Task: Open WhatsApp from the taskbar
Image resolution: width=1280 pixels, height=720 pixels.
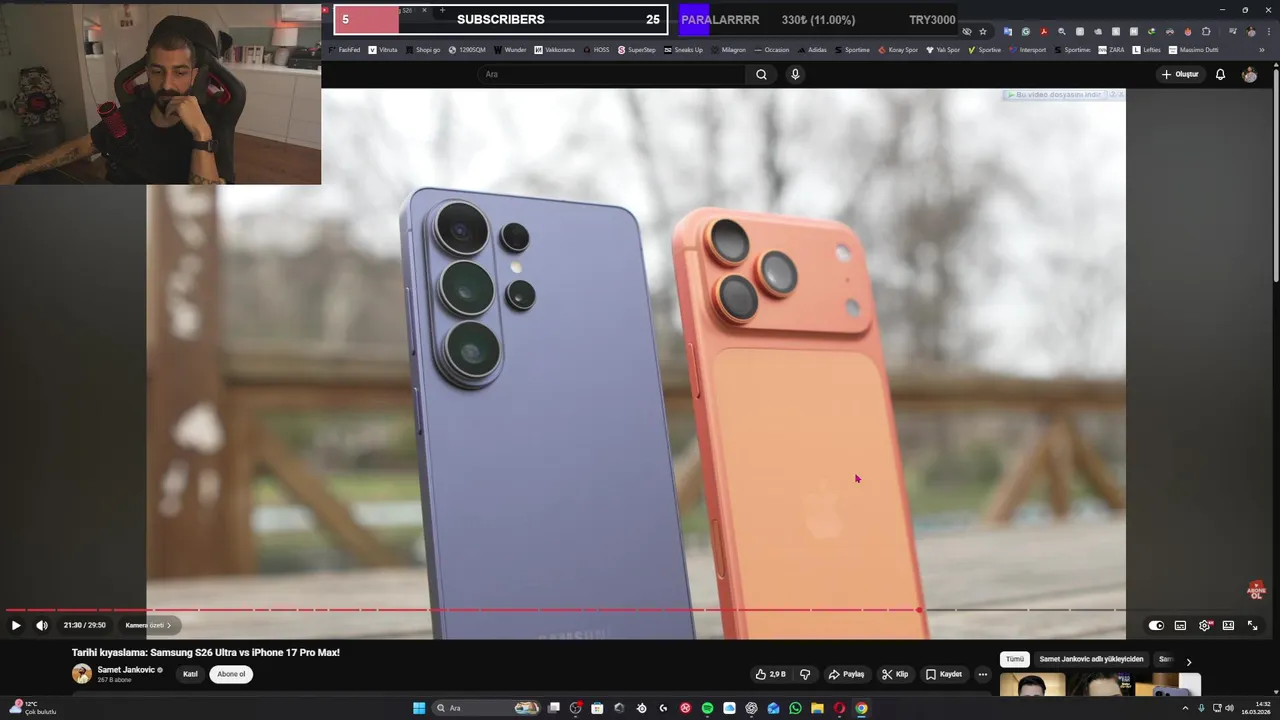Action: click(x=795, y=708)
